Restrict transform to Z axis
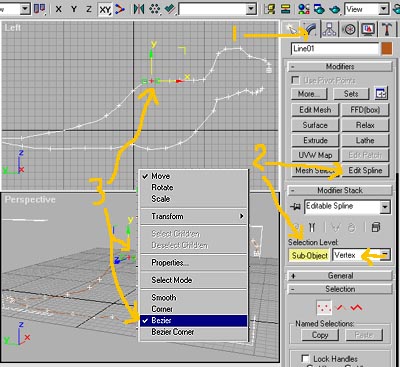 tap(89, 9)
